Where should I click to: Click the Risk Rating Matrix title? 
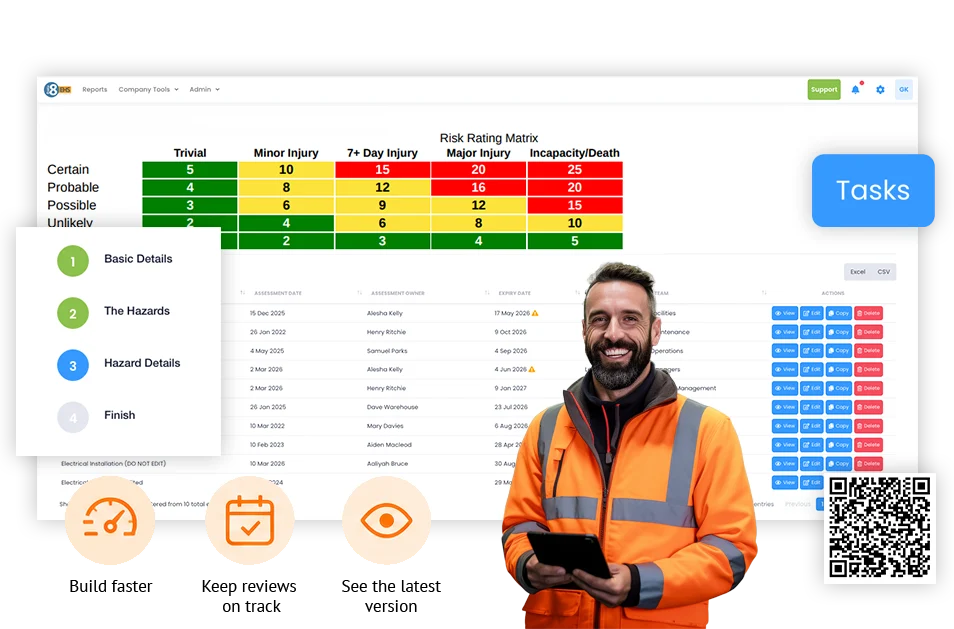click(x=489, y=138)
